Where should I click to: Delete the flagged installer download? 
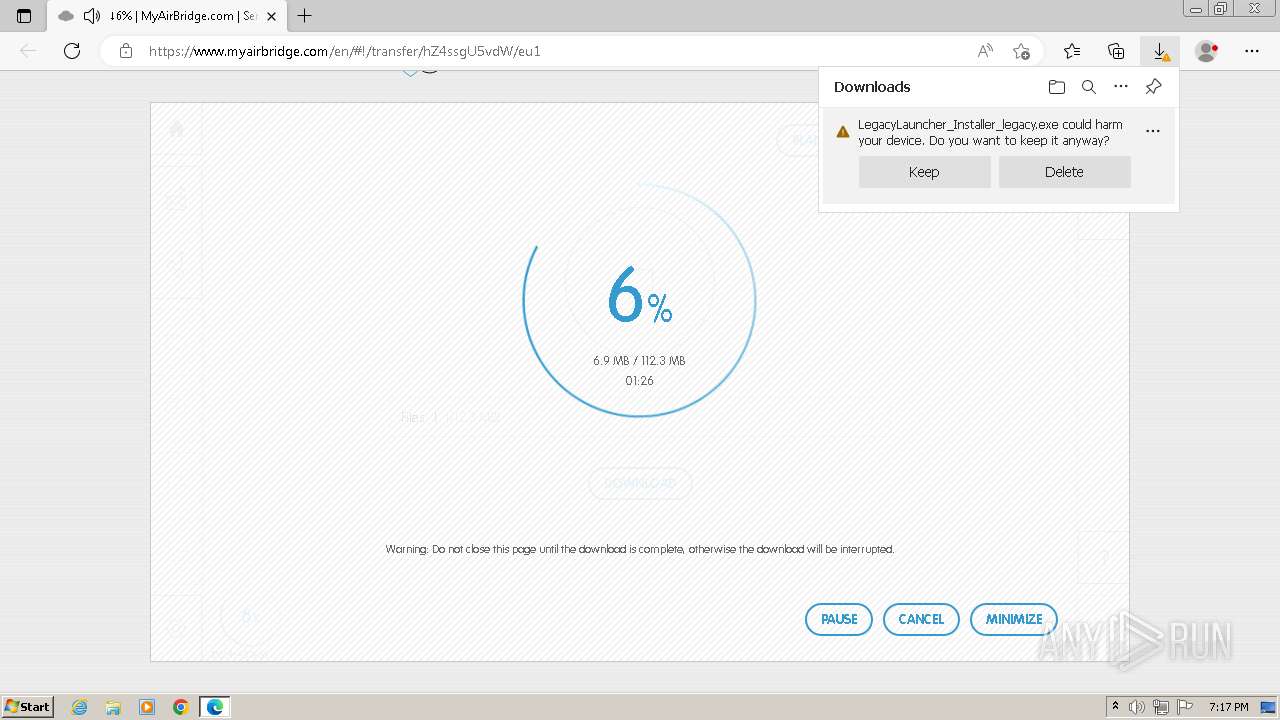tap(1064, 172)
